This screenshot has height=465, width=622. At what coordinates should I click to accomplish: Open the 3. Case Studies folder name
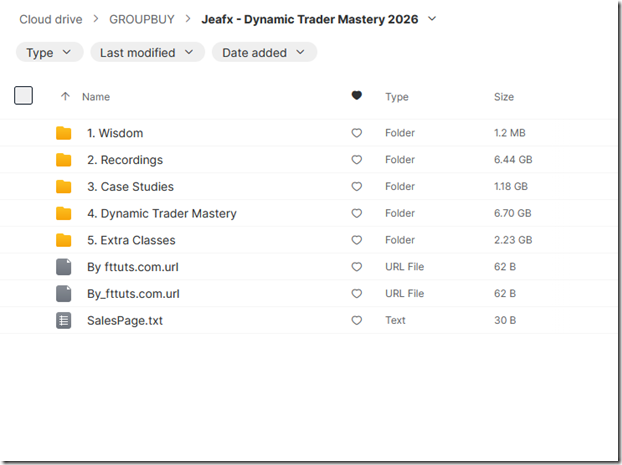pyautogui.click(x=131, y=186)
